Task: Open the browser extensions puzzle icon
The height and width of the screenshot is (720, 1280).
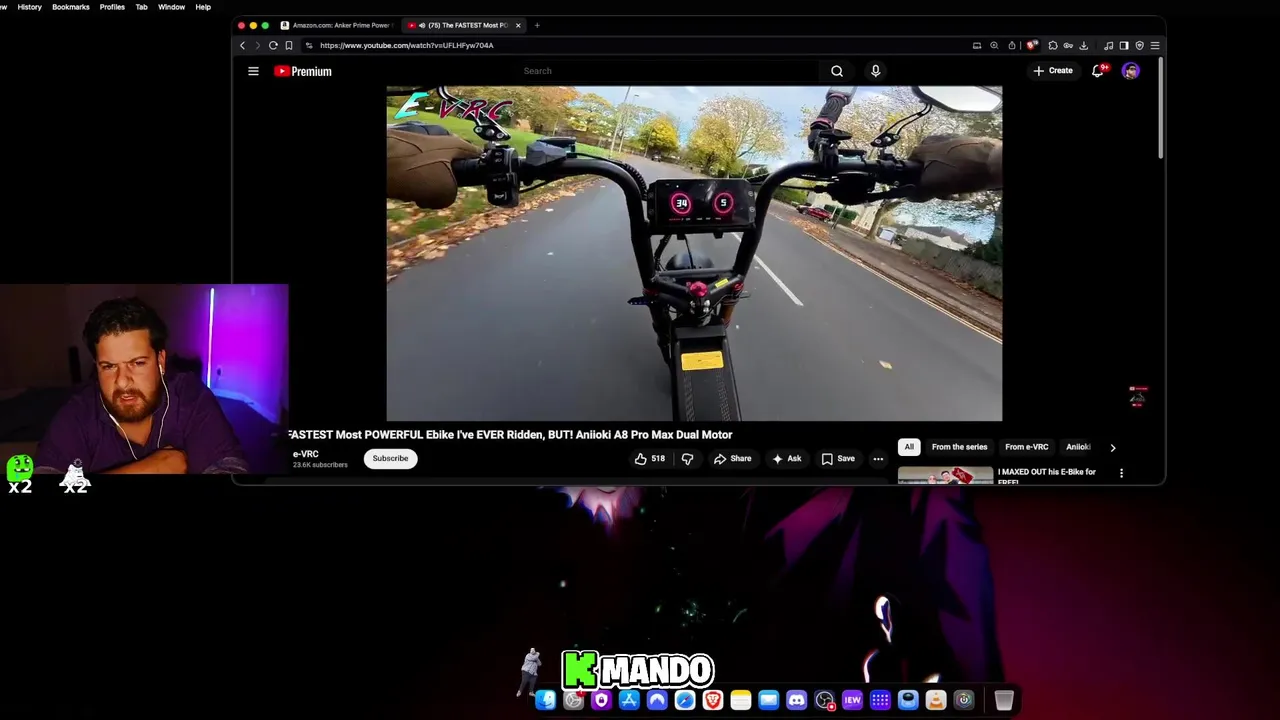Action: click(x=1053, y=45)
